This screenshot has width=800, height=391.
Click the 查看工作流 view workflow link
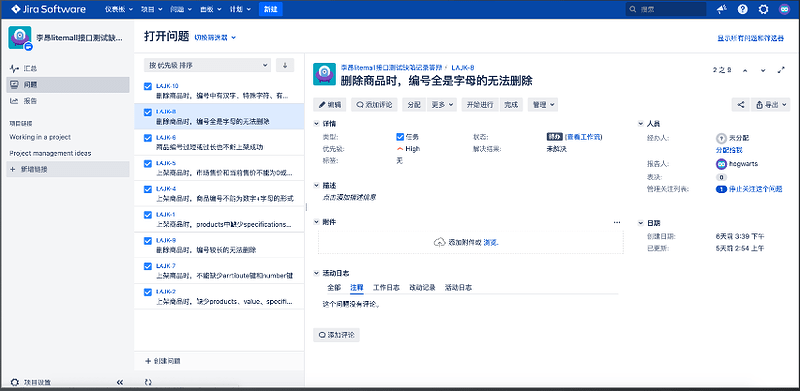pyautogui.click(x=584, y=137)
